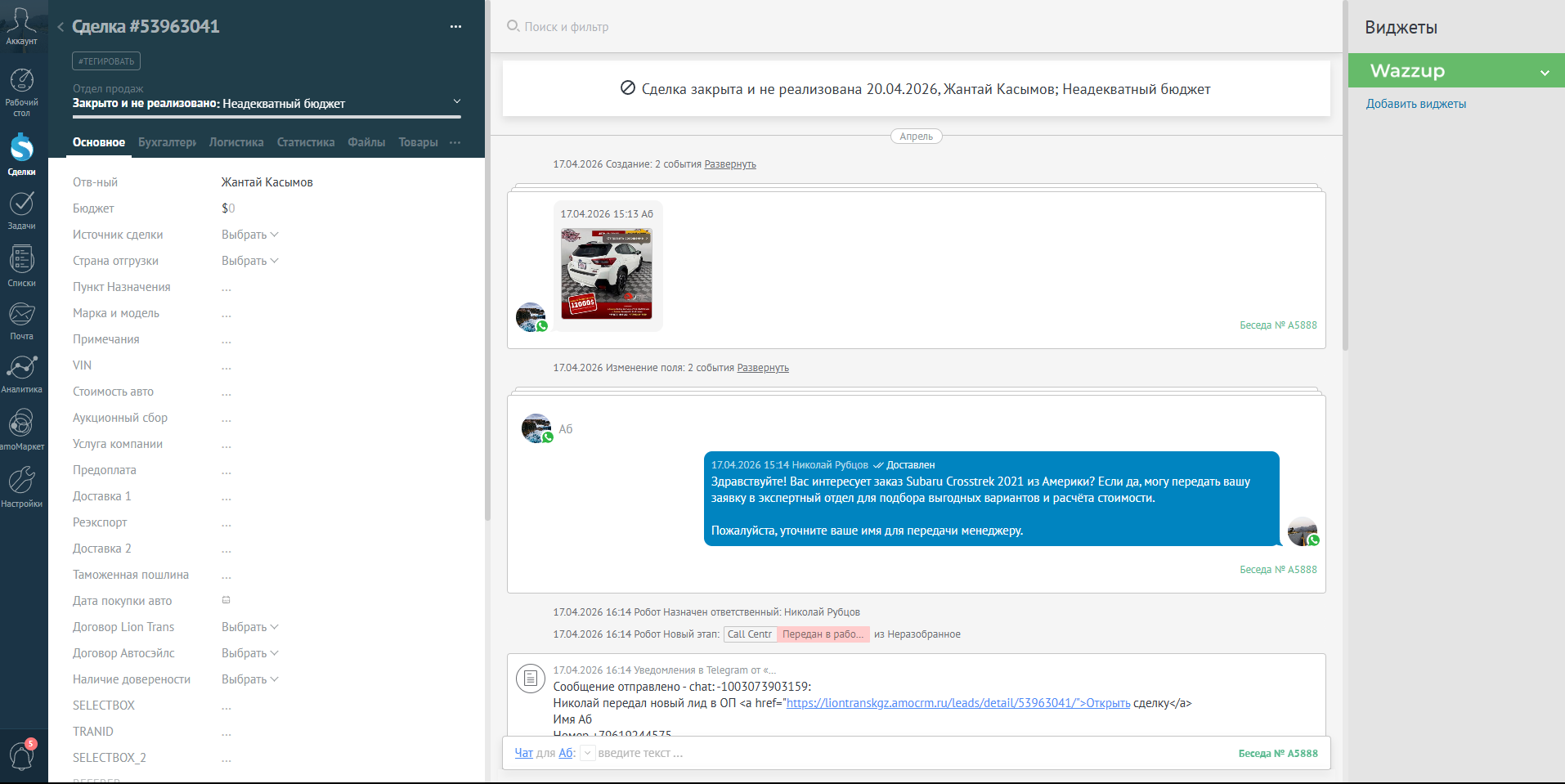Viewport: 1565px width, 784px height.
Task: Switch to the Логистика tab
Action: pos(236,142)
